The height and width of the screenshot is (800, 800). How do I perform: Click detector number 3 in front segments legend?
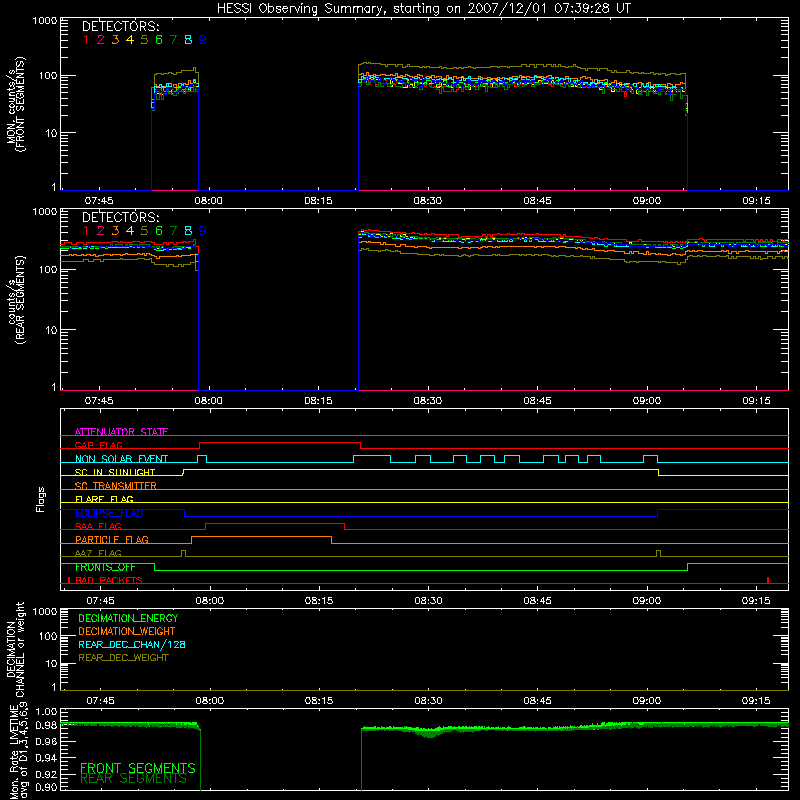coord(115,40)
